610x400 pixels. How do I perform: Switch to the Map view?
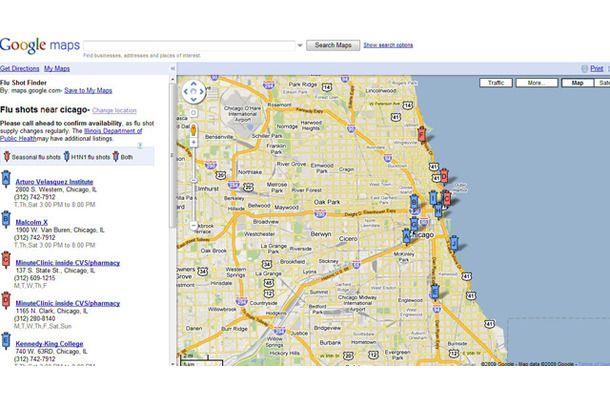pos(577,83)
